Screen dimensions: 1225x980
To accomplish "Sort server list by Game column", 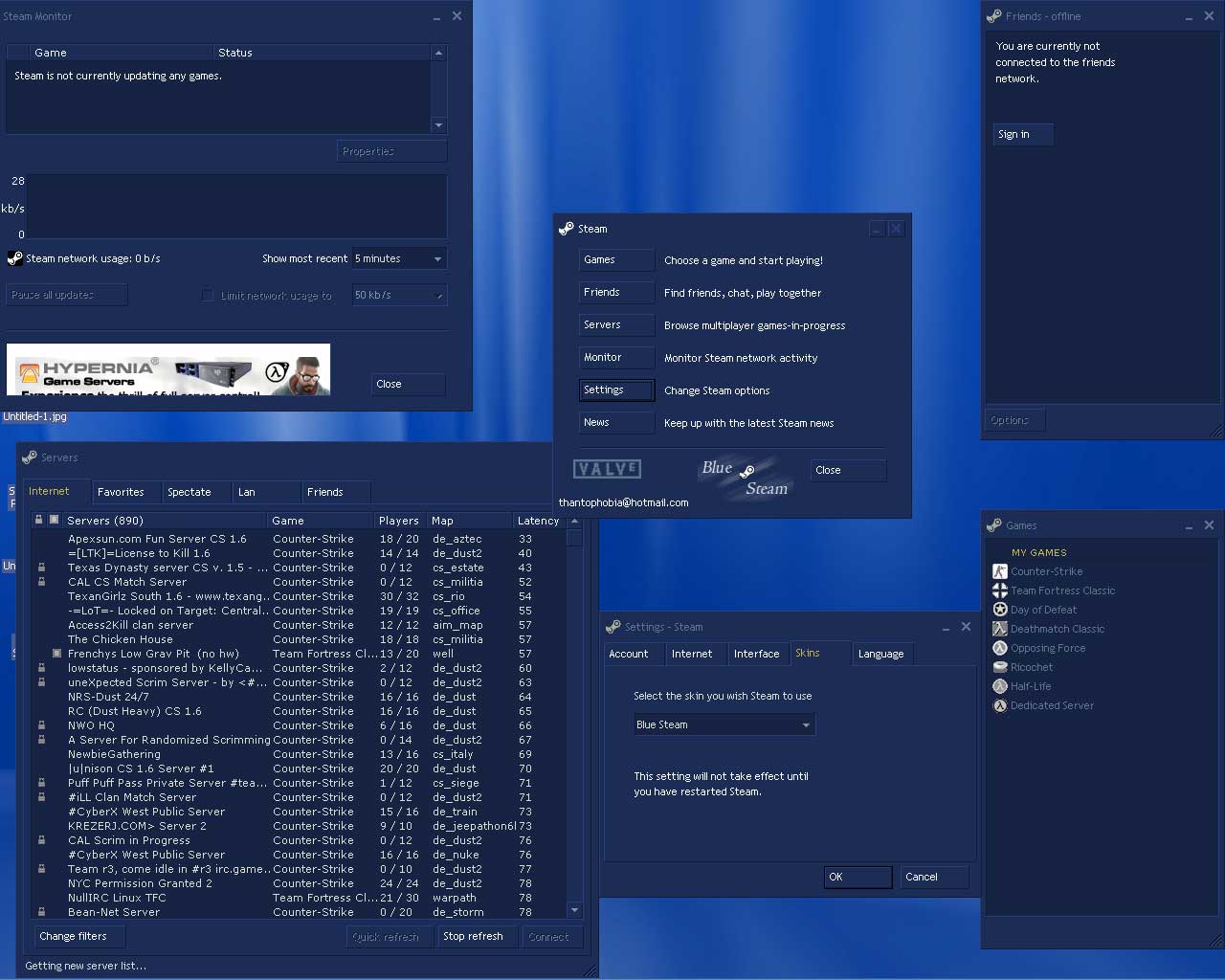I will 320,521.
